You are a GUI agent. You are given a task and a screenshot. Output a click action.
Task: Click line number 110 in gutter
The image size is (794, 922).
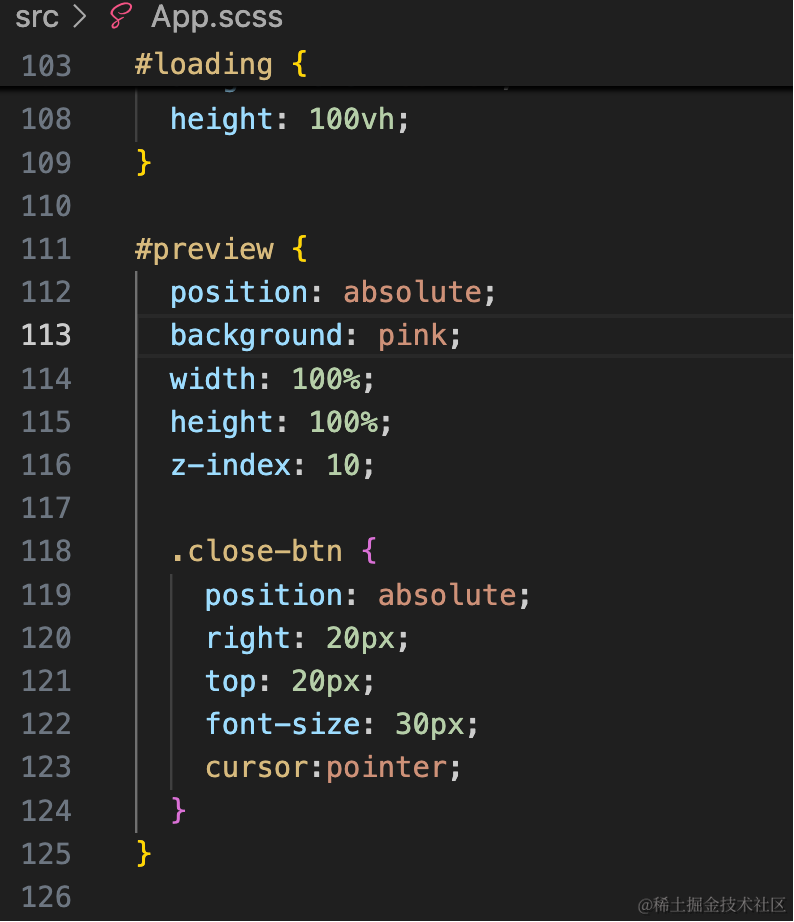click(46, 206)
